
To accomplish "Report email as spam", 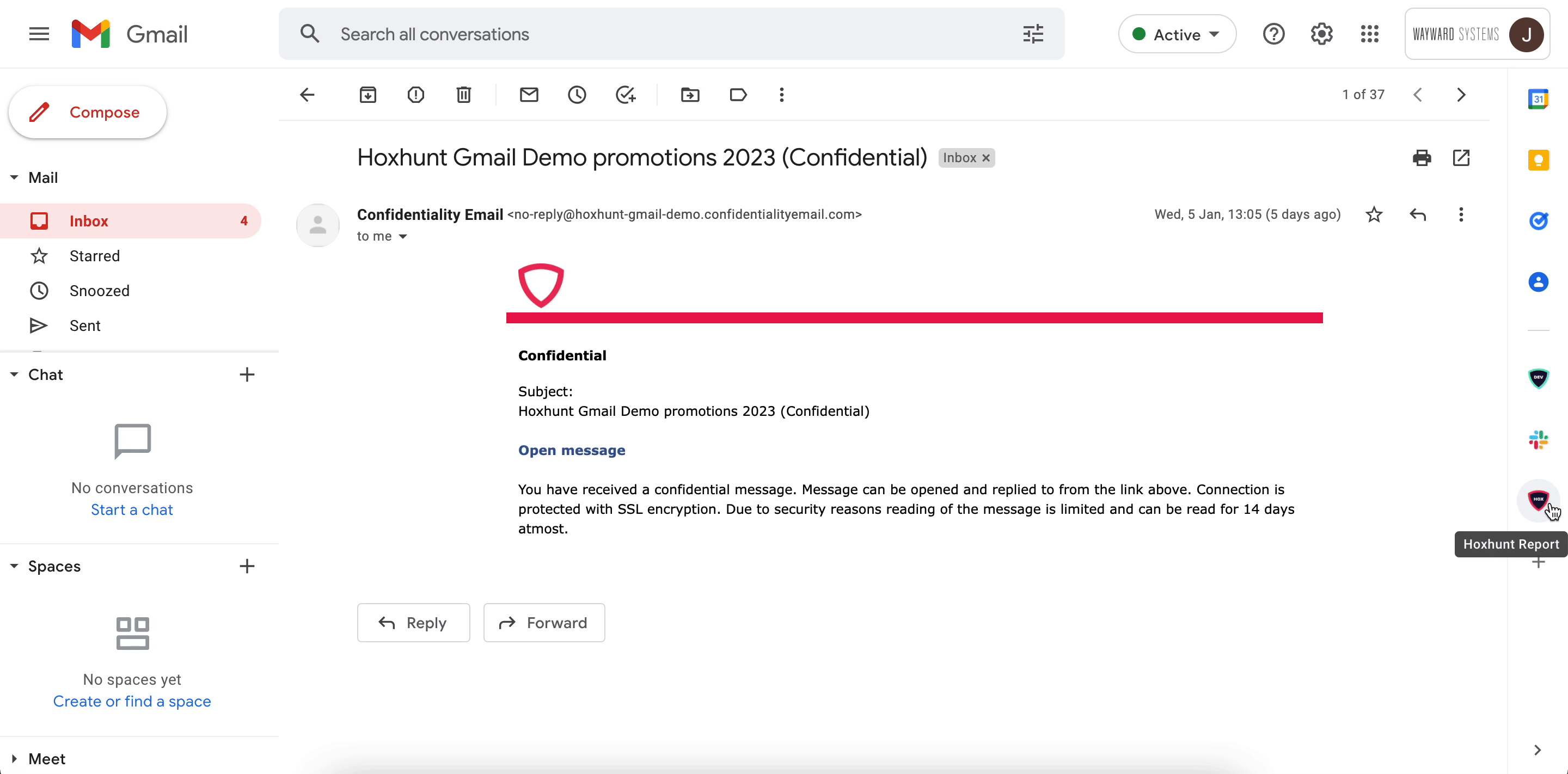I will click(416, 95).
